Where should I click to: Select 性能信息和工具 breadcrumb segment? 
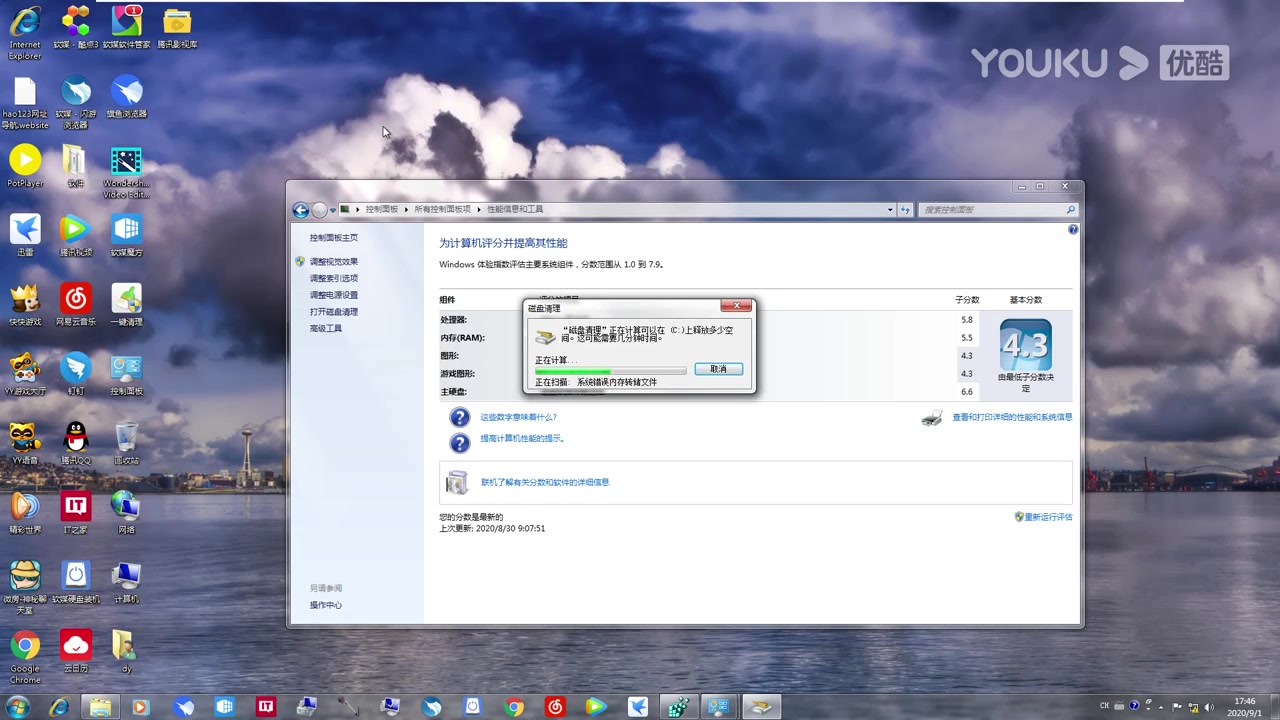click(515, 210)
